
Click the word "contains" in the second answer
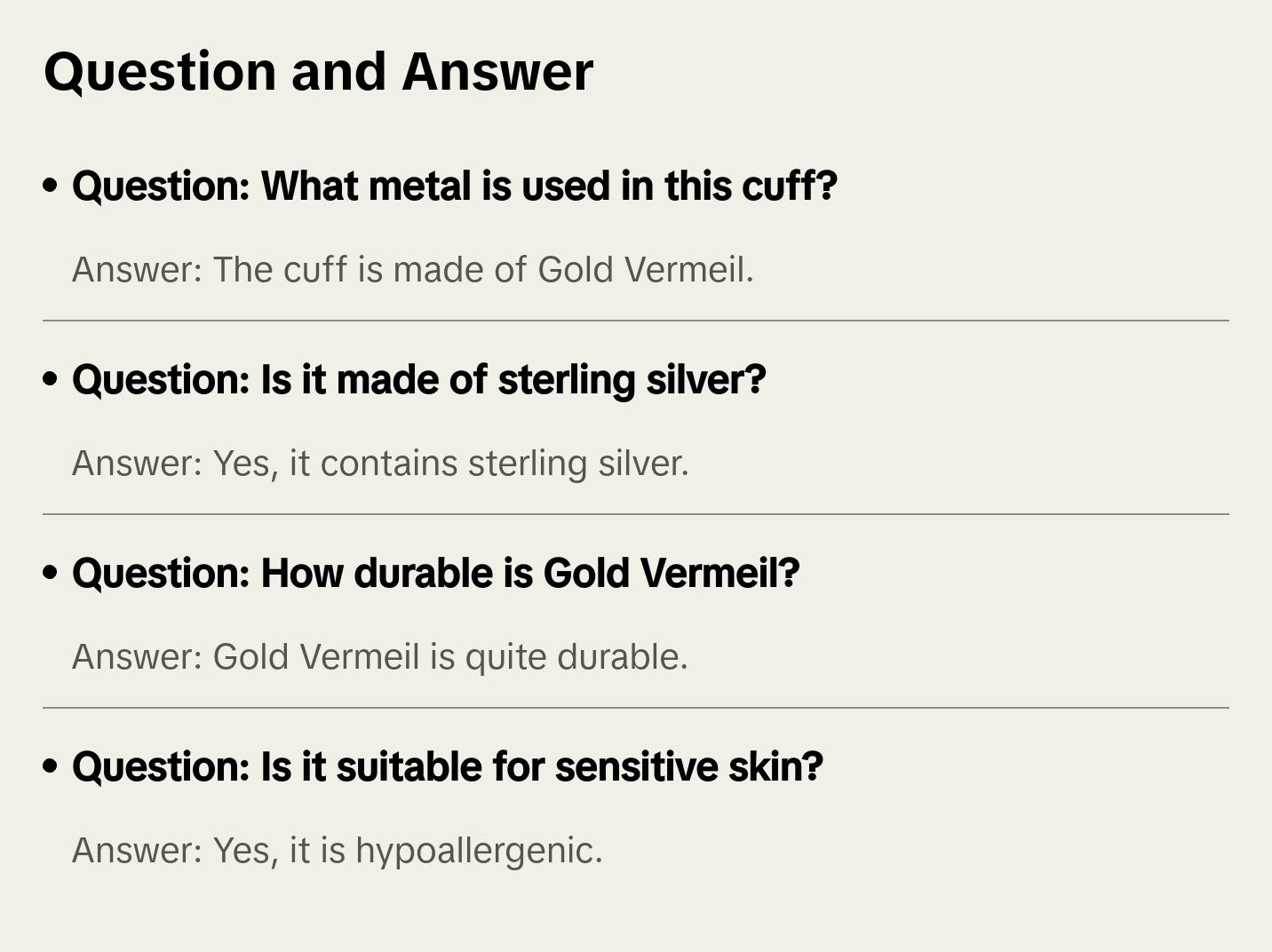[388, 464]
